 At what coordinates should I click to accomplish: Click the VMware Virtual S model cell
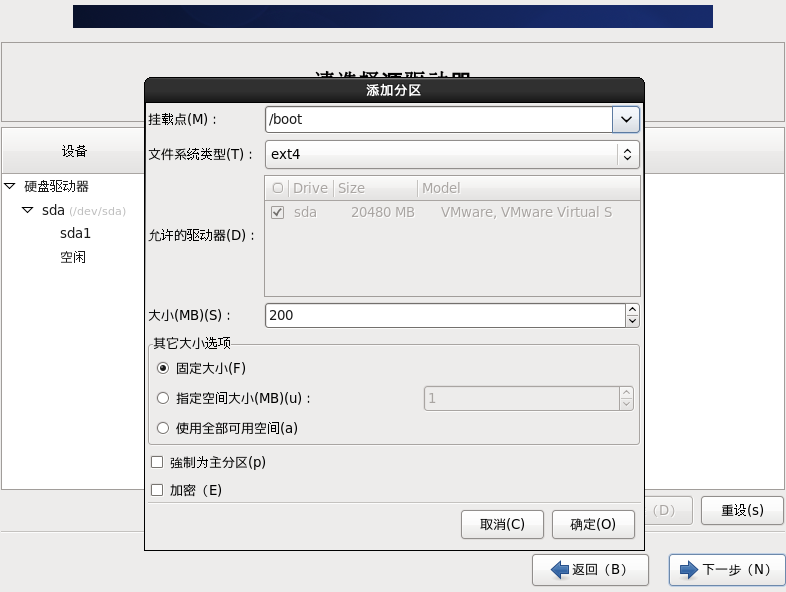pos(526,213)
